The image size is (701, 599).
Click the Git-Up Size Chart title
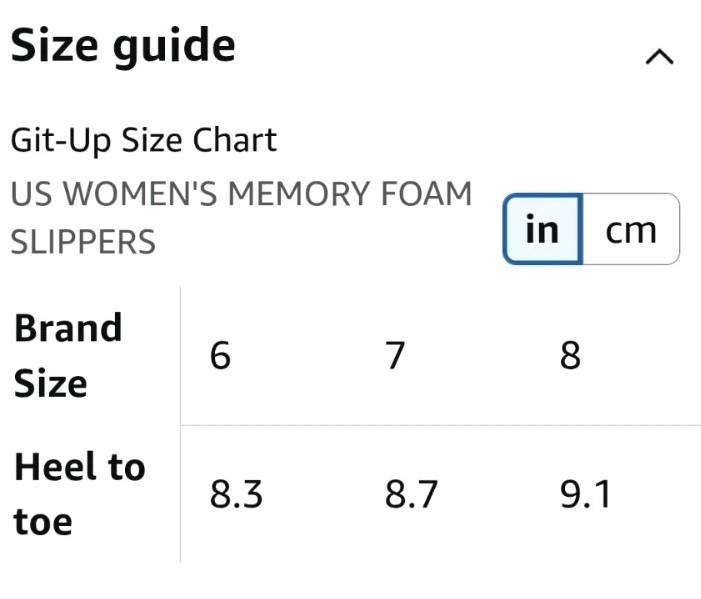pos(144,140)
